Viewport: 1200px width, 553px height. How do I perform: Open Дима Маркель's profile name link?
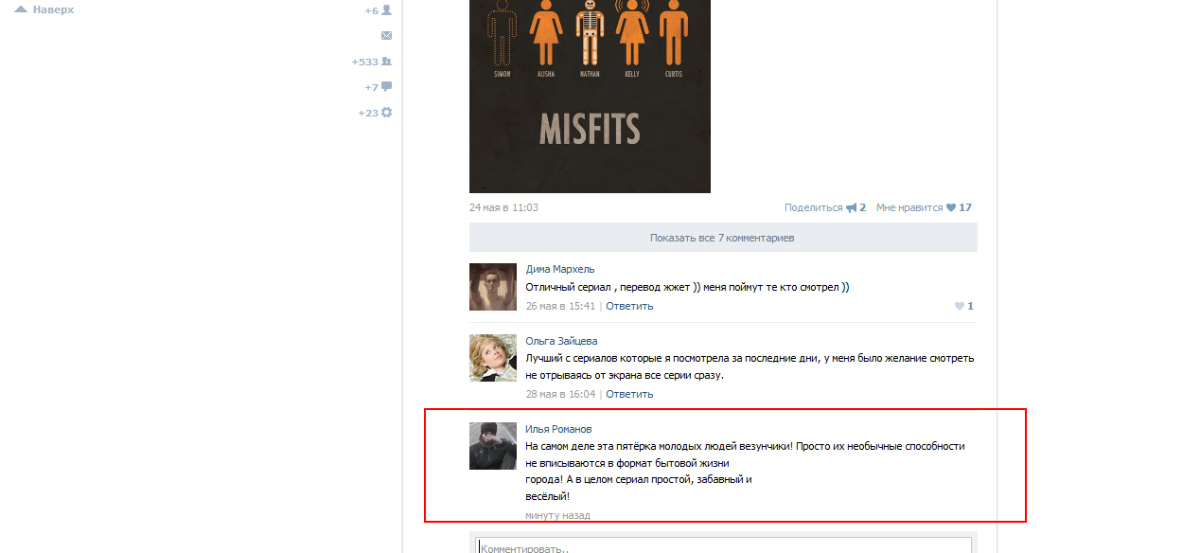tap(560, 269)
